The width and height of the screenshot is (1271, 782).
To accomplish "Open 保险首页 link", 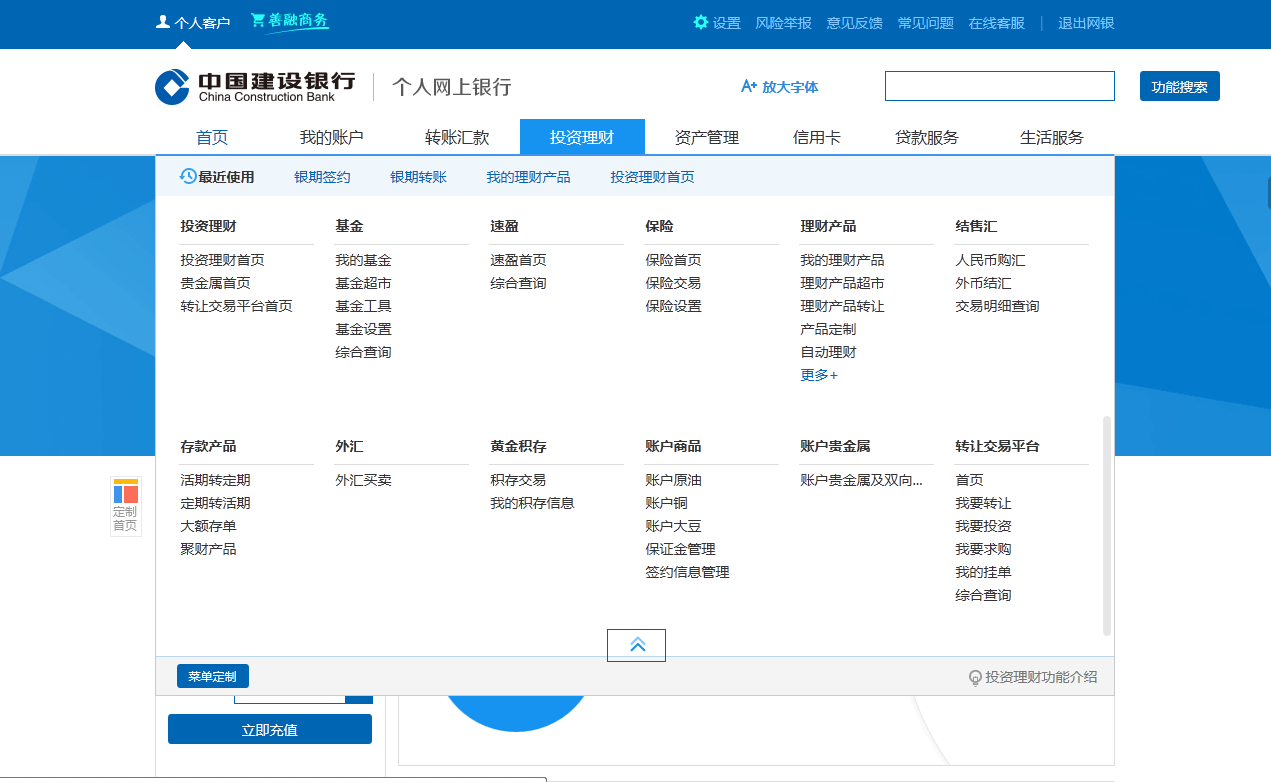I will point(673,260).
